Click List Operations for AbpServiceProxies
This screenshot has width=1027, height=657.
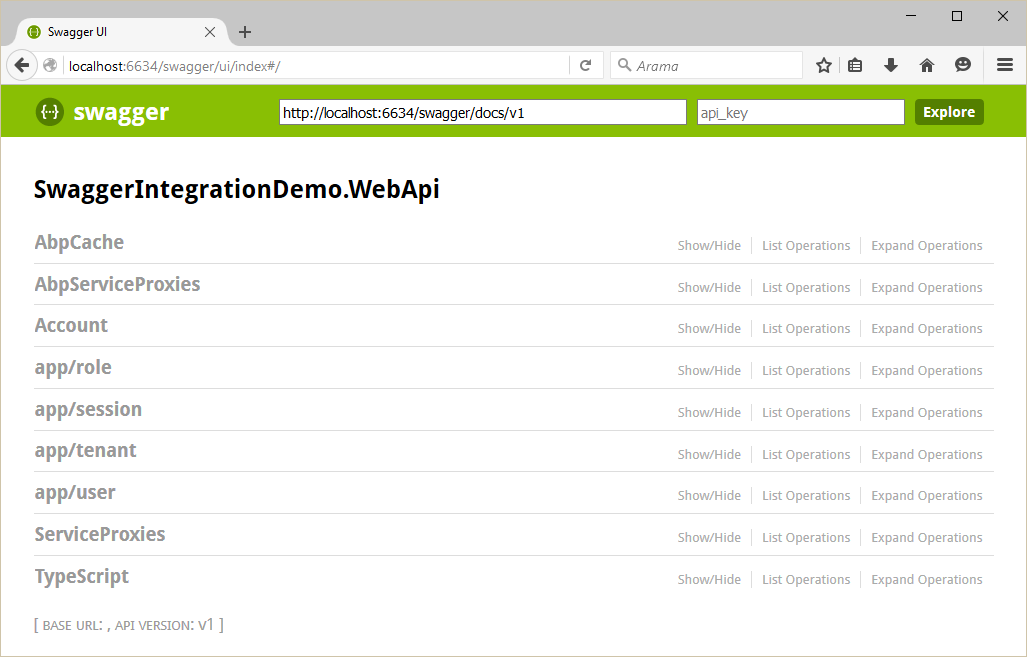click(x=806, y=288)
